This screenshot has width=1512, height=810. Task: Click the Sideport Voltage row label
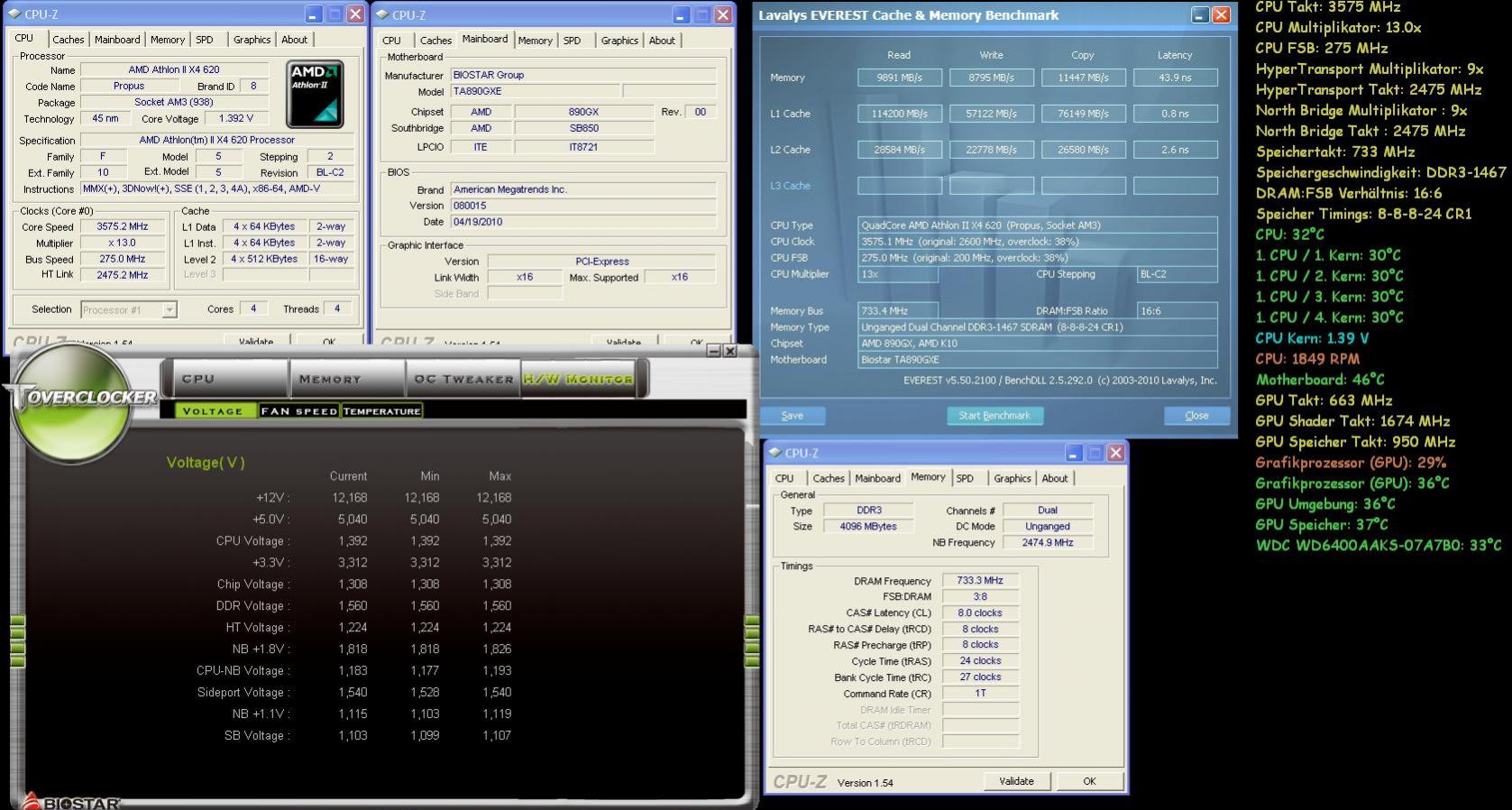[243, 693]
